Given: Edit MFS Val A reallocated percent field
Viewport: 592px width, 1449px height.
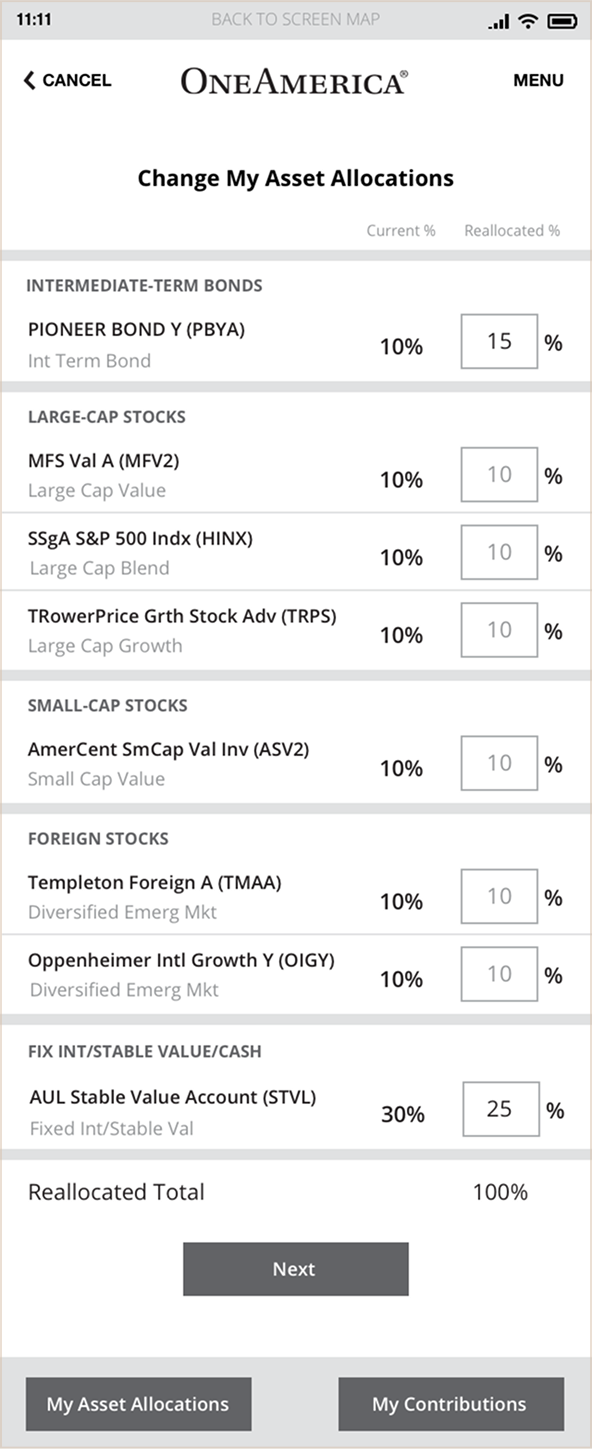Looking at the screenshot, I should click(x=499, y=474).
